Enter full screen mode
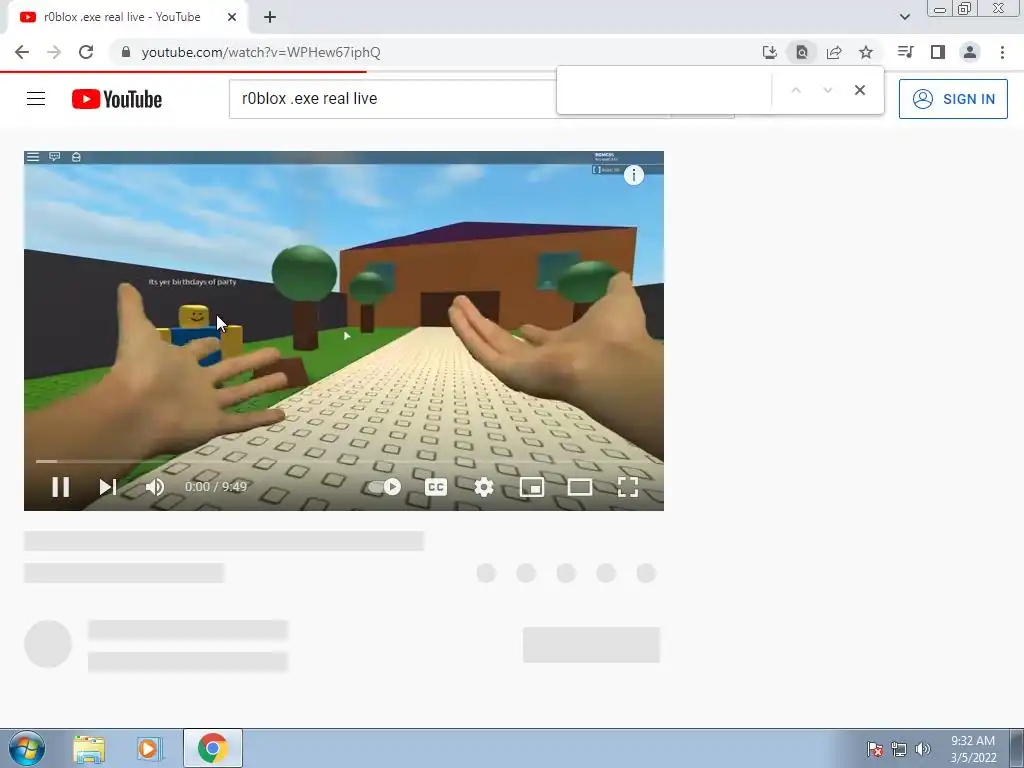The image size is (1024, 768). coord(628,487)
